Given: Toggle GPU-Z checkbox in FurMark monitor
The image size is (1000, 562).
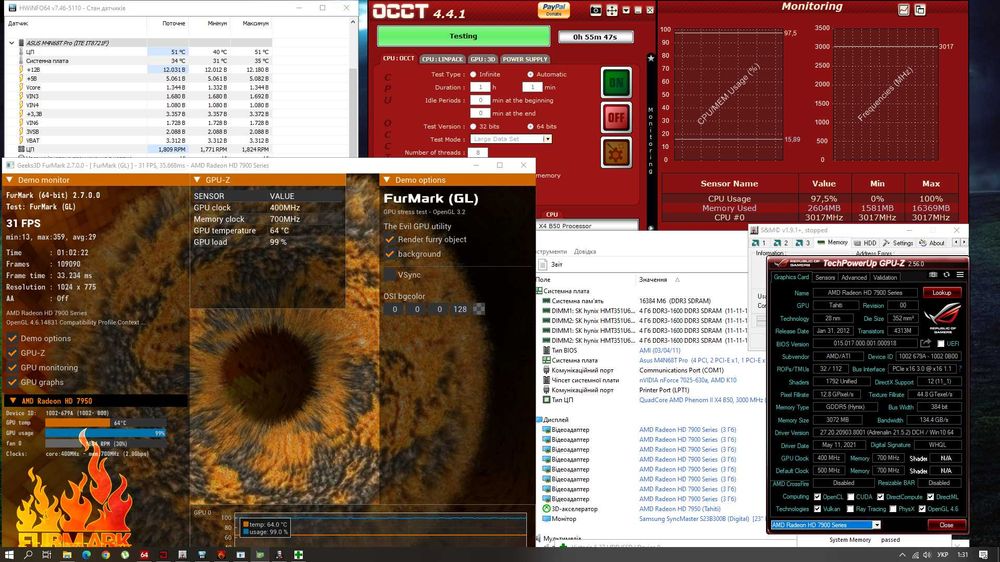Looking at the screenshot, I should (12, 353).
